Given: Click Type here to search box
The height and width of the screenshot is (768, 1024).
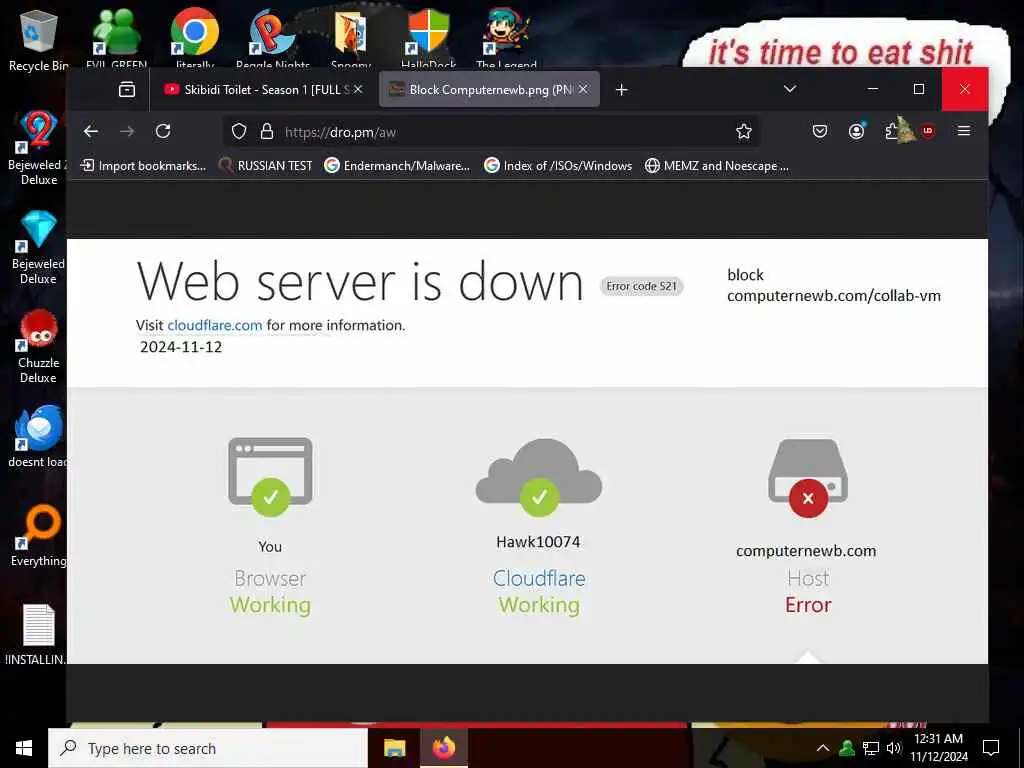Looking at the screenshot, I should 208,748.
